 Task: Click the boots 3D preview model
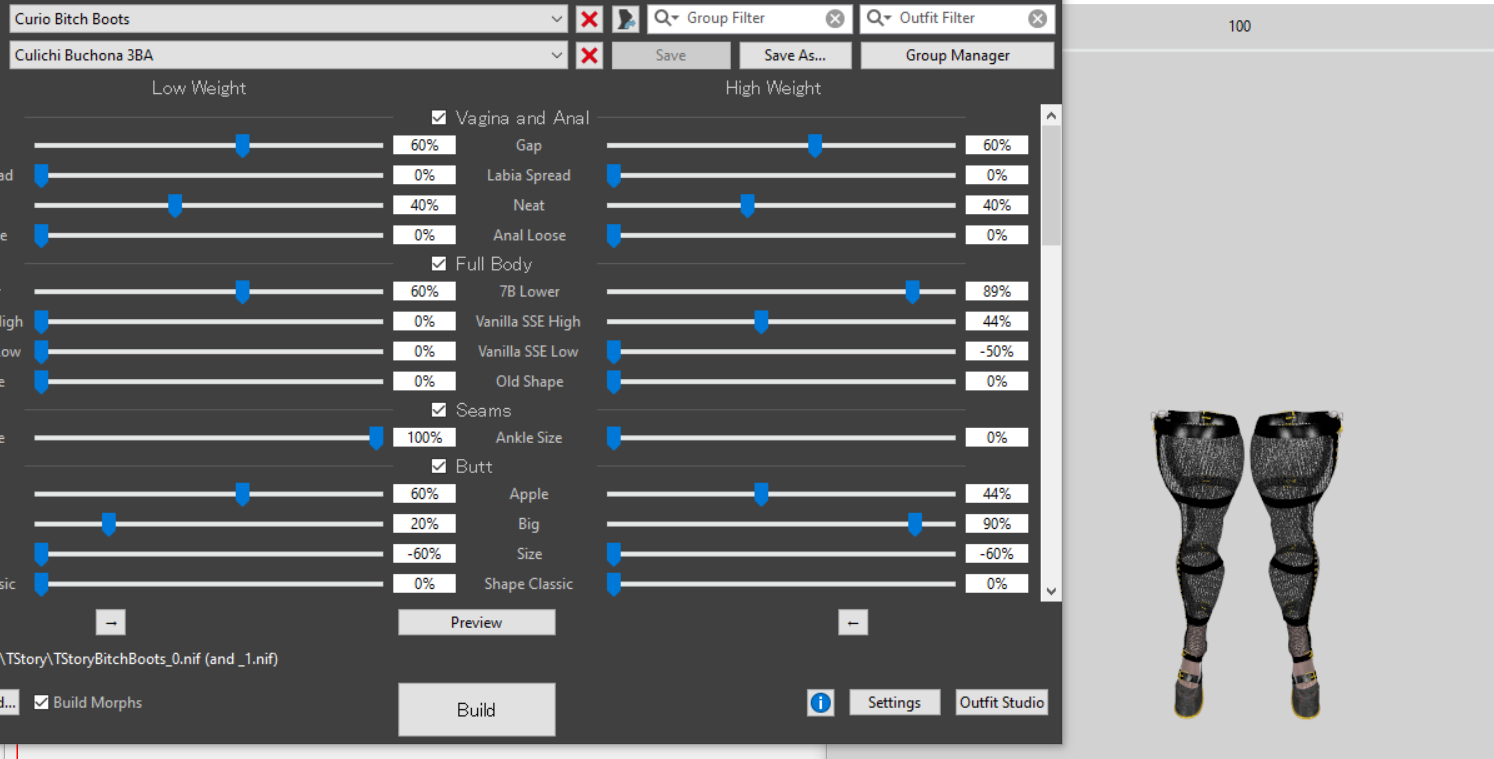(1246, 563)
